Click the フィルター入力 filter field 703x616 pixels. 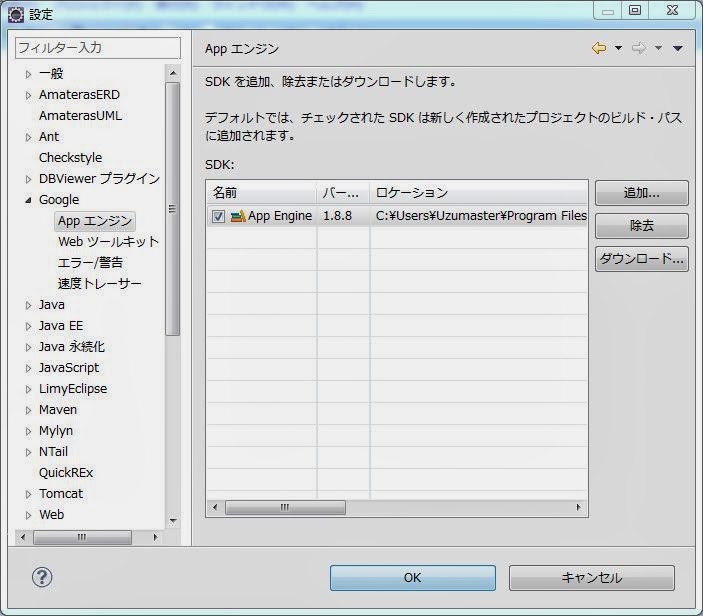pyautogui.click(x=98, y=48)
